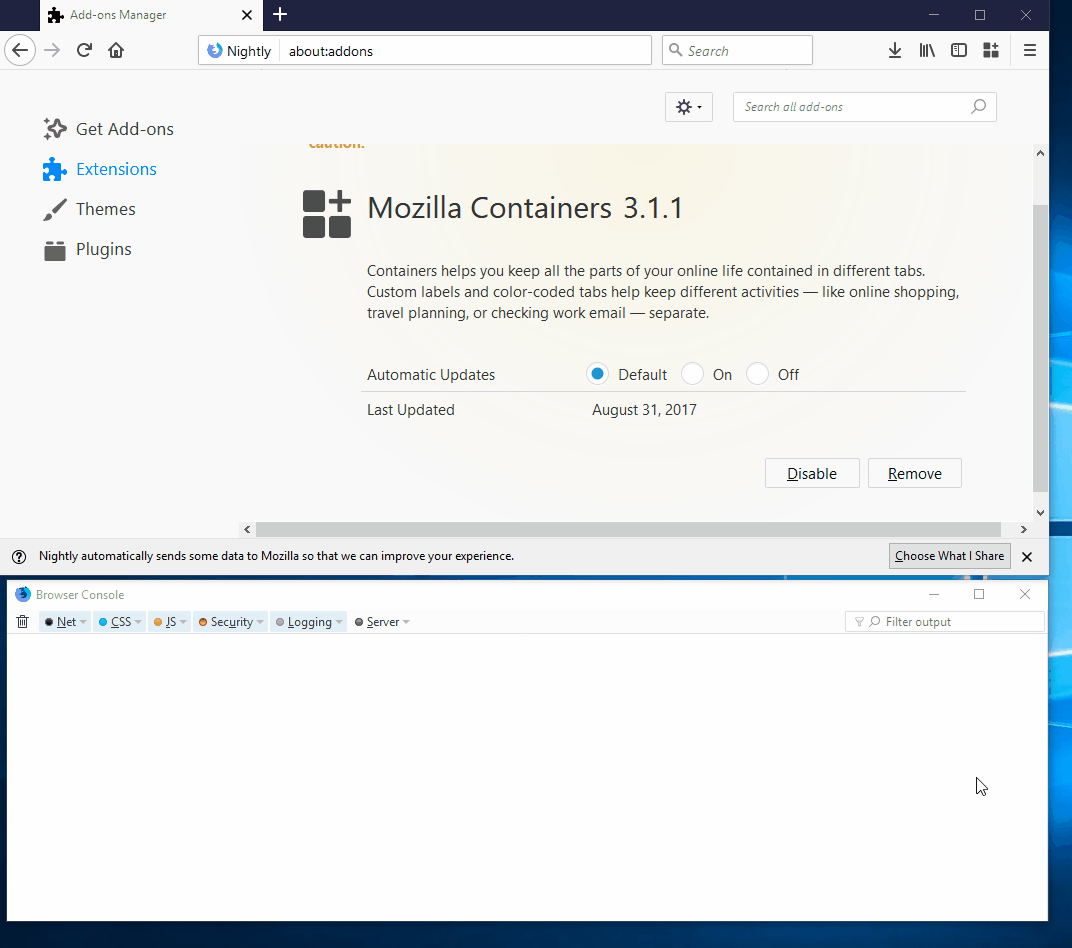Select Themes in the Add-ons sidebar
Screen dimensions: 1072x948
tap(105, 209)
